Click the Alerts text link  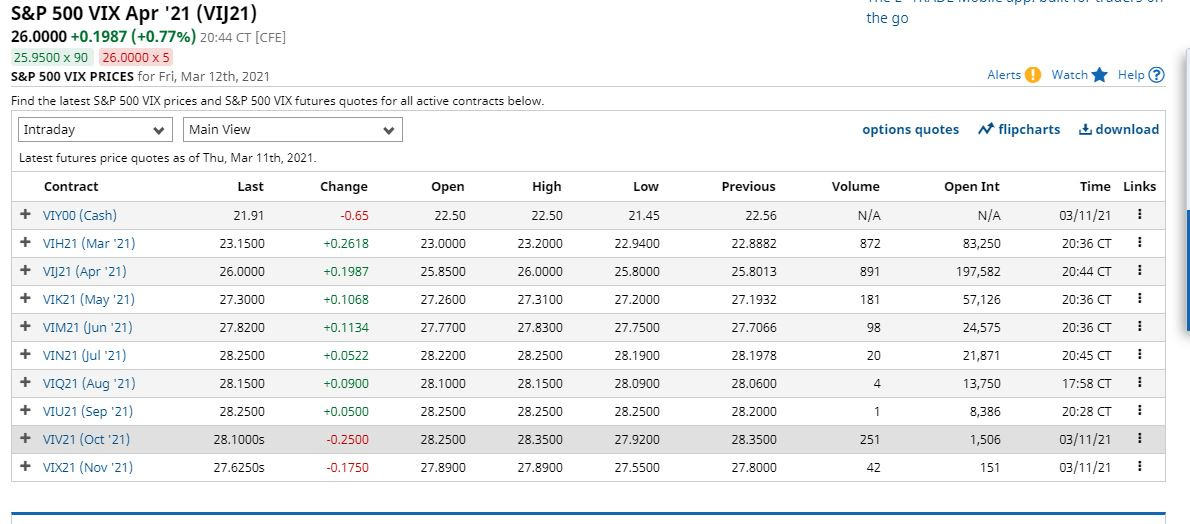pyautogui.click(x=1003, y=74)
